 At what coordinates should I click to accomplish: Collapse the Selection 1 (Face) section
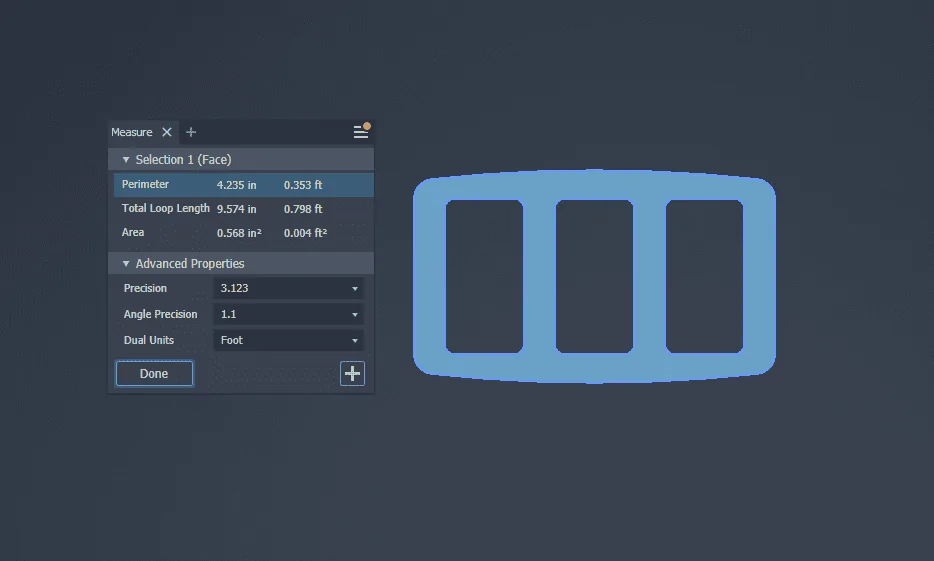tap(126, 160)
